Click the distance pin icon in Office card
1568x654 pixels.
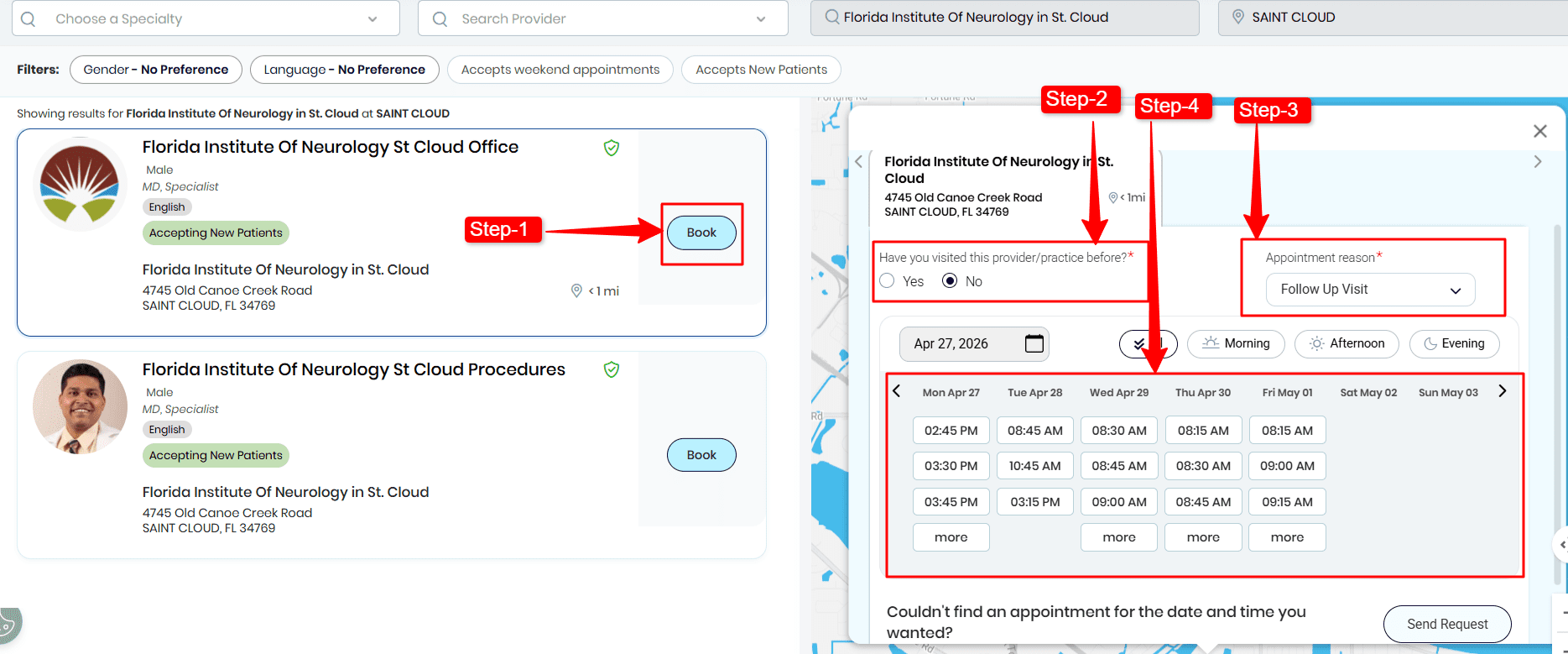click(x=576, y=290)
